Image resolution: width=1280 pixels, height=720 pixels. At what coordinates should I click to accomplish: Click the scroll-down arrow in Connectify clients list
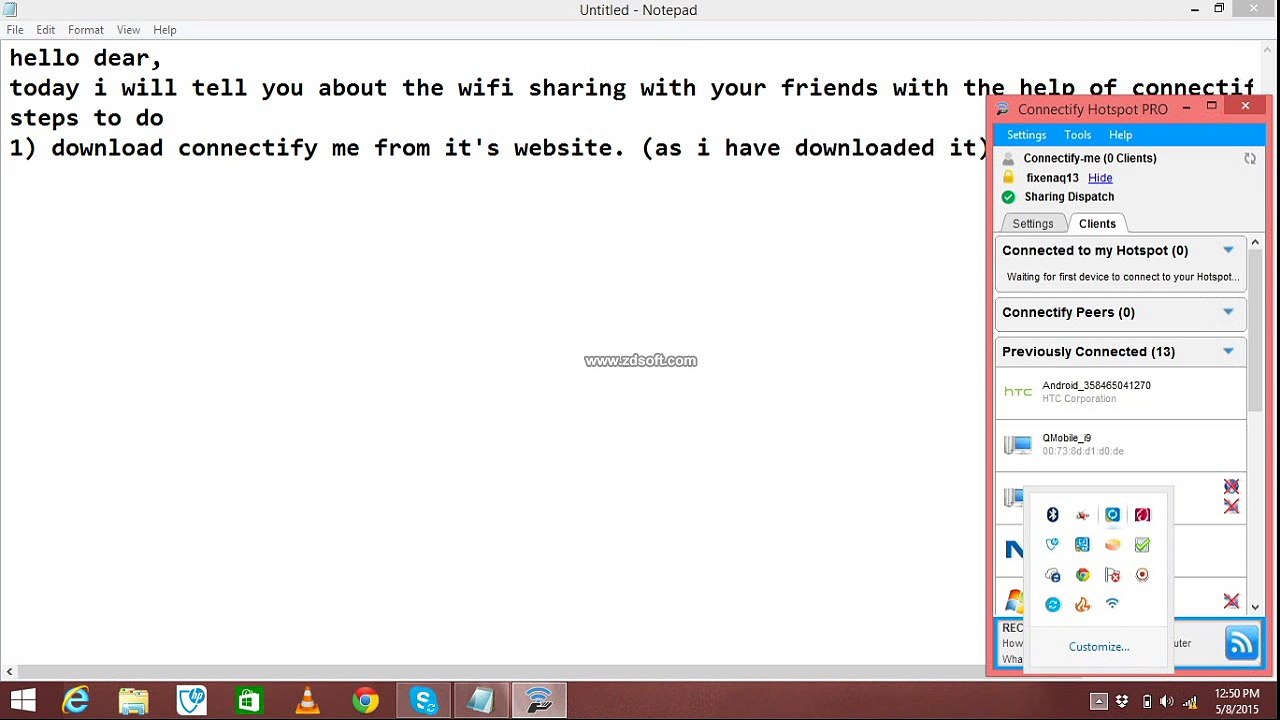click(x=1255, y=606)
